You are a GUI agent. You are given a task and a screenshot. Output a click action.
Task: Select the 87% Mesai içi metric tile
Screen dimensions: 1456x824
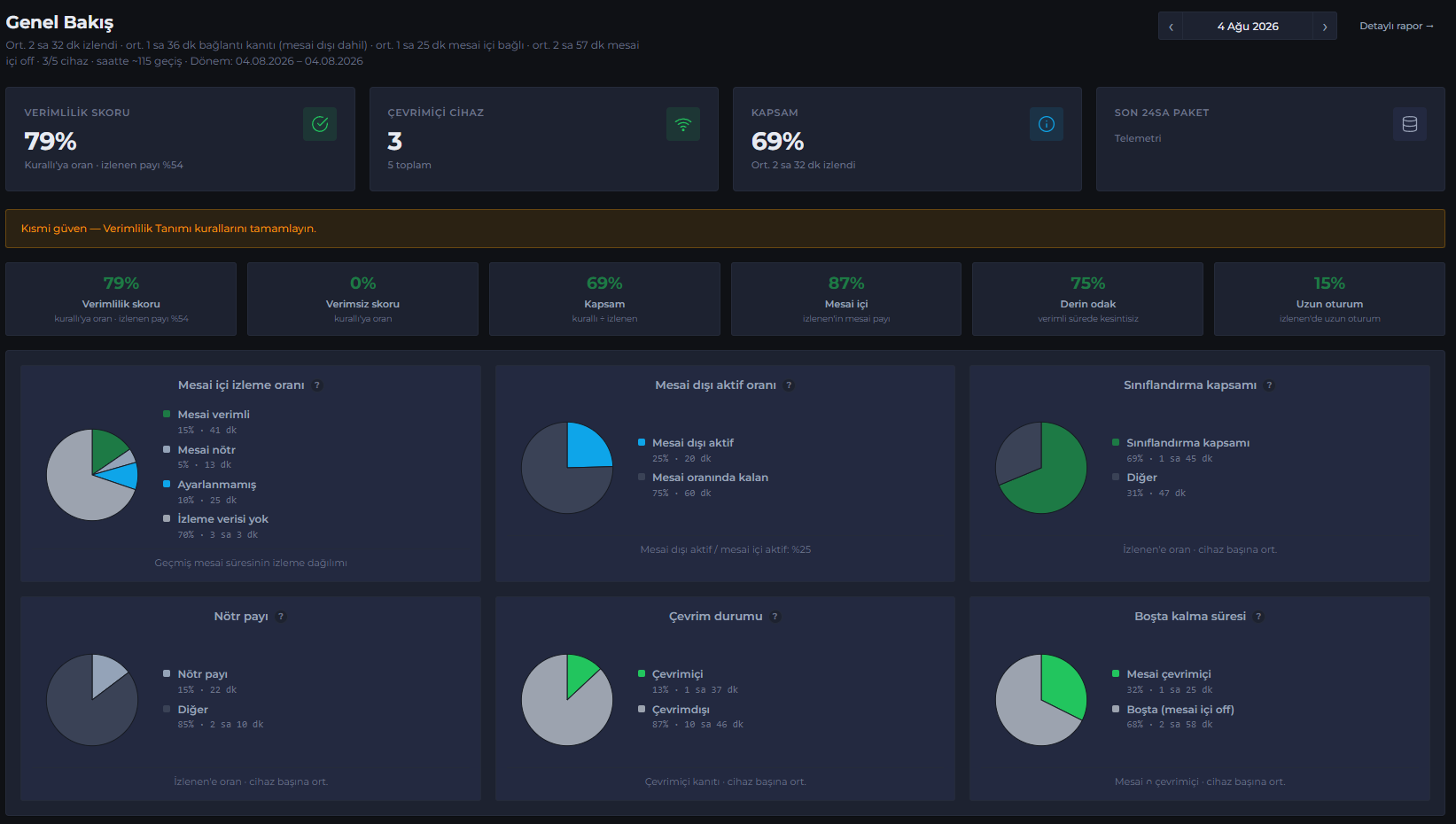846,299
